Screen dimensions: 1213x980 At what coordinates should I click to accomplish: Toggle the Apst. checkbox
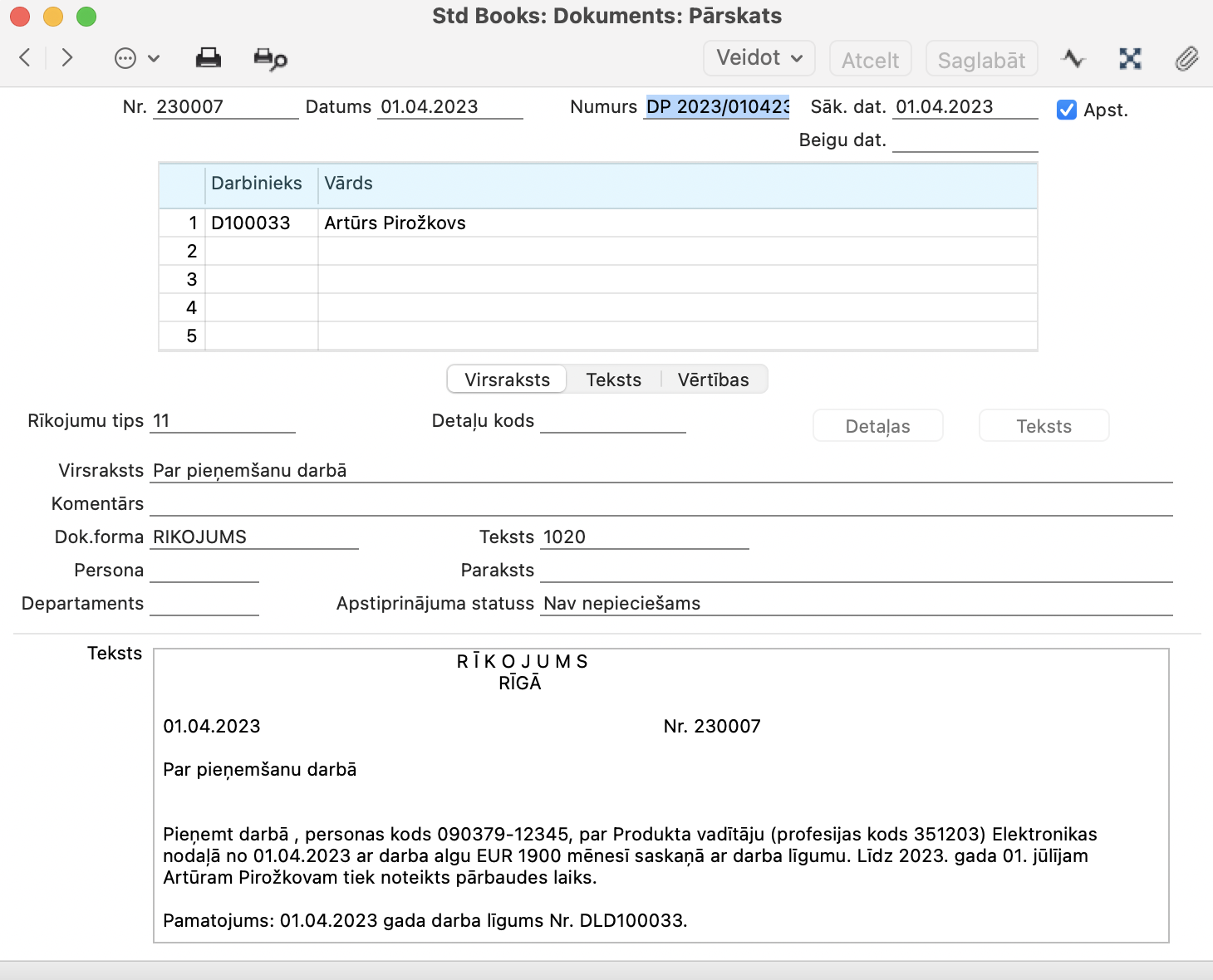pos(1066,110)
